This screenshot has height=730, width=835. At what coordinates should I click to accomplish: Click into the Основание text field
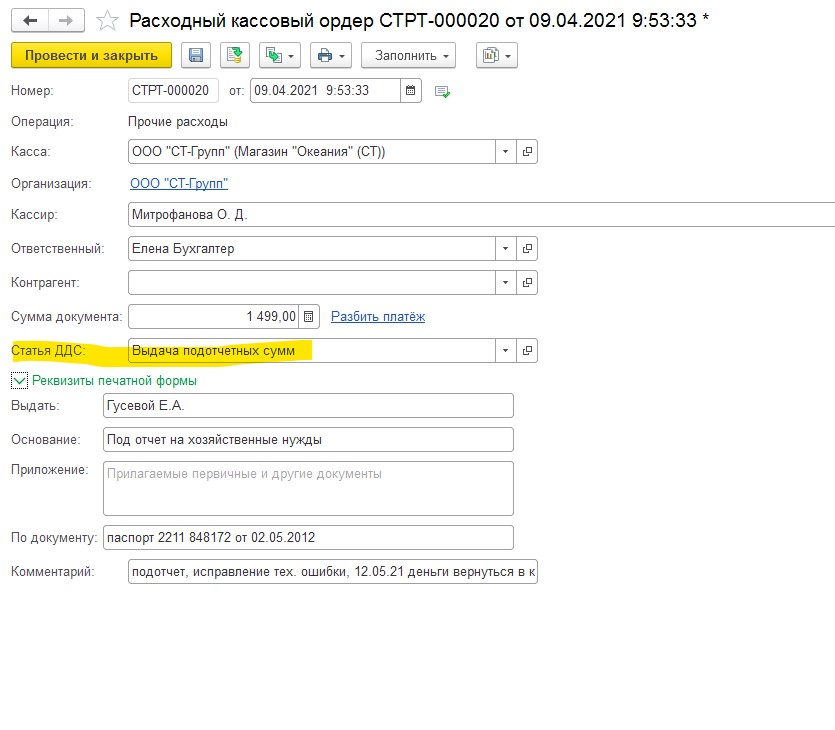click(x=308, y=440)
